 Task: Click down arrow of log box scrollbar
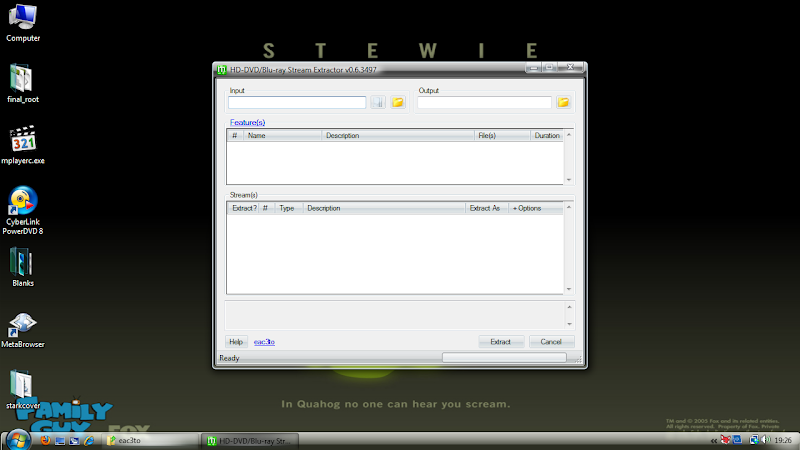[569, 324]
